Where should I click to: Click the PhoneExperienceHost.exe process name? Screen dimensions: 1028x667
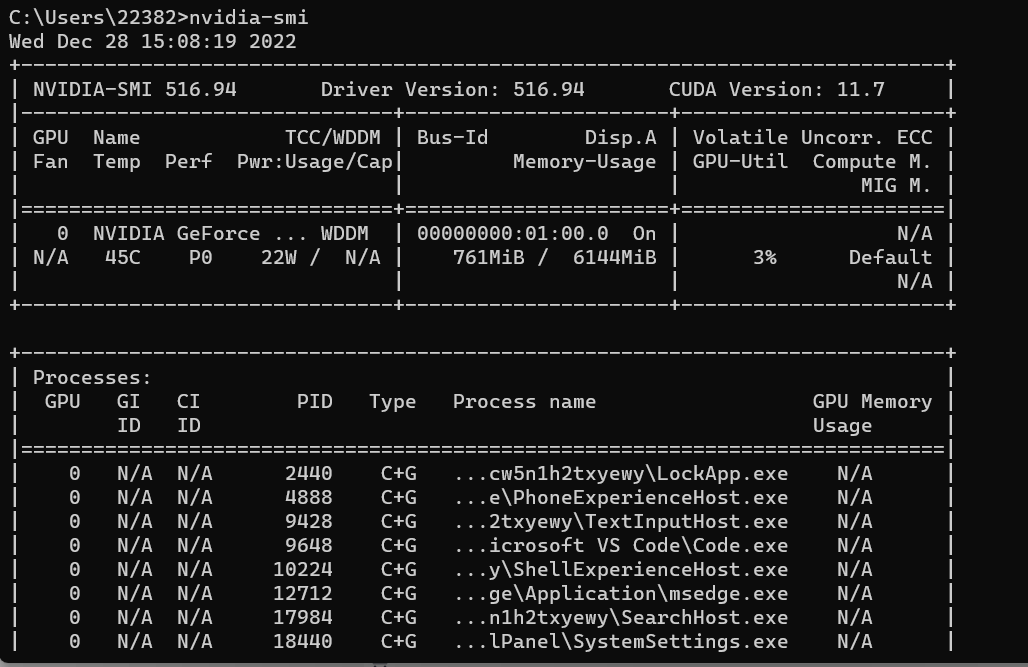(620, 498)
